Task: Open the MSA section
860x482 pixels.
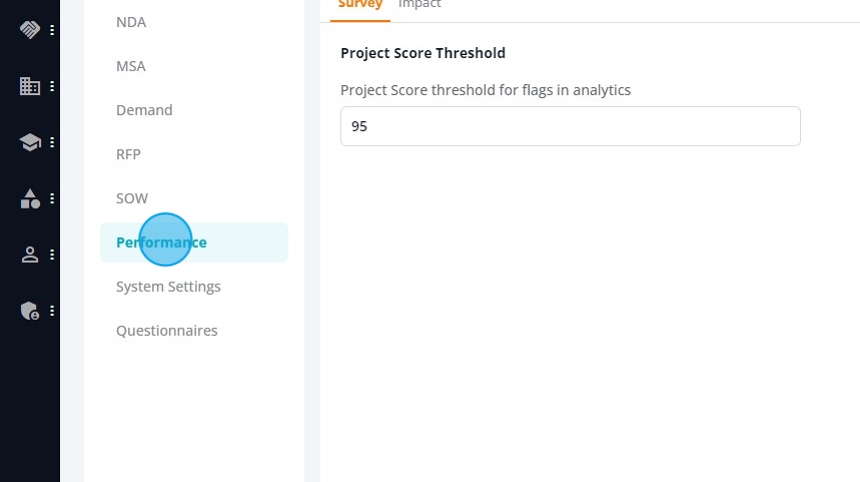Action: click(131, 66)
